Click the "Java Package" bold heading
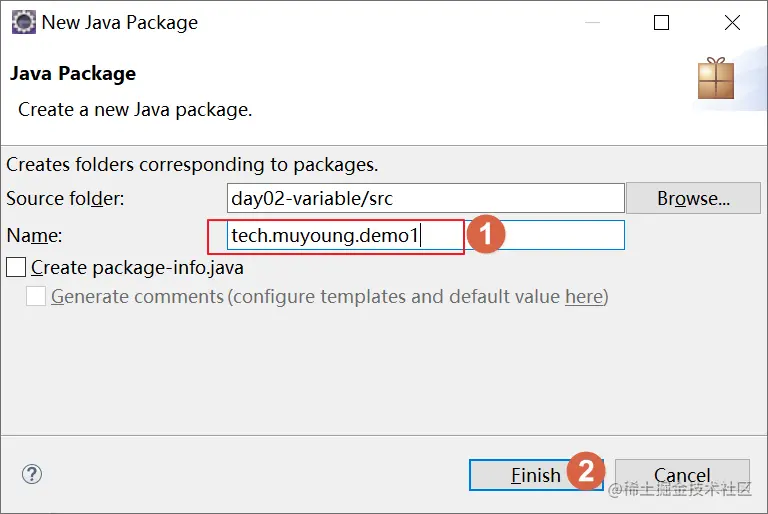The width and height of the screenshot is (768, 514). (x=72, y=73)
